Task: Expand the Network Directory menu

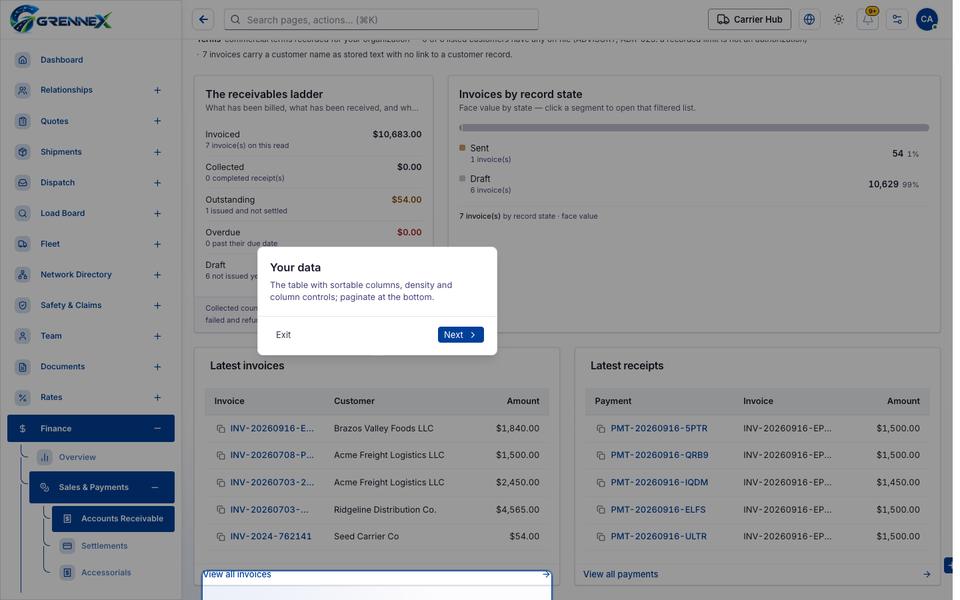Action: tap(157, 274)
